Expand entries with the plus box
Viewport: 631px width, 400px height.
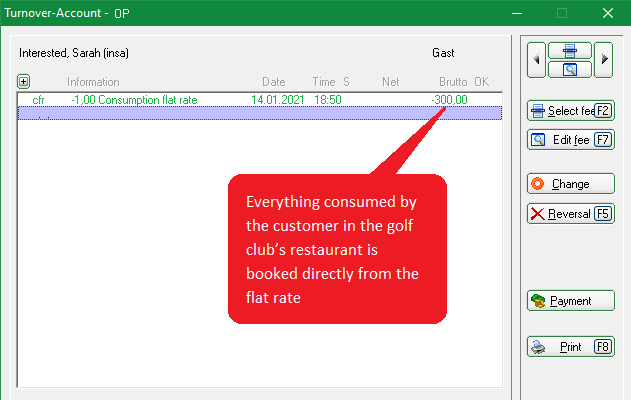pos(23,82)
